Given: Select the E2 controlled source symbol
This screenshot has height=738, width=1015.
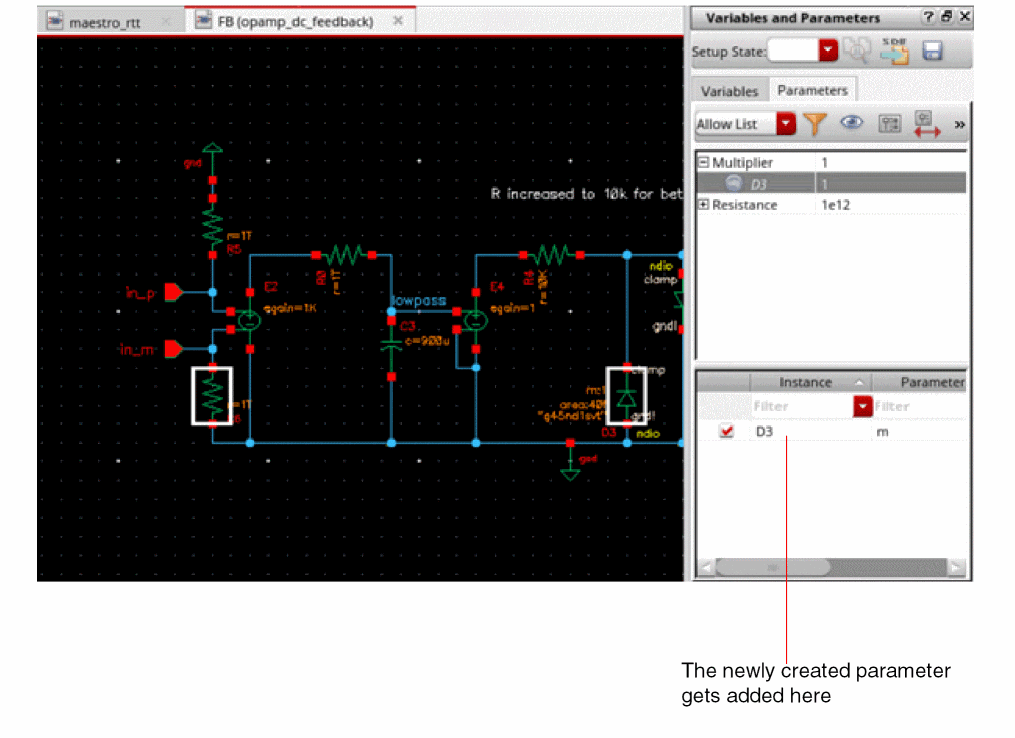Looking at the screenshot, I should [x=249, y=320].
